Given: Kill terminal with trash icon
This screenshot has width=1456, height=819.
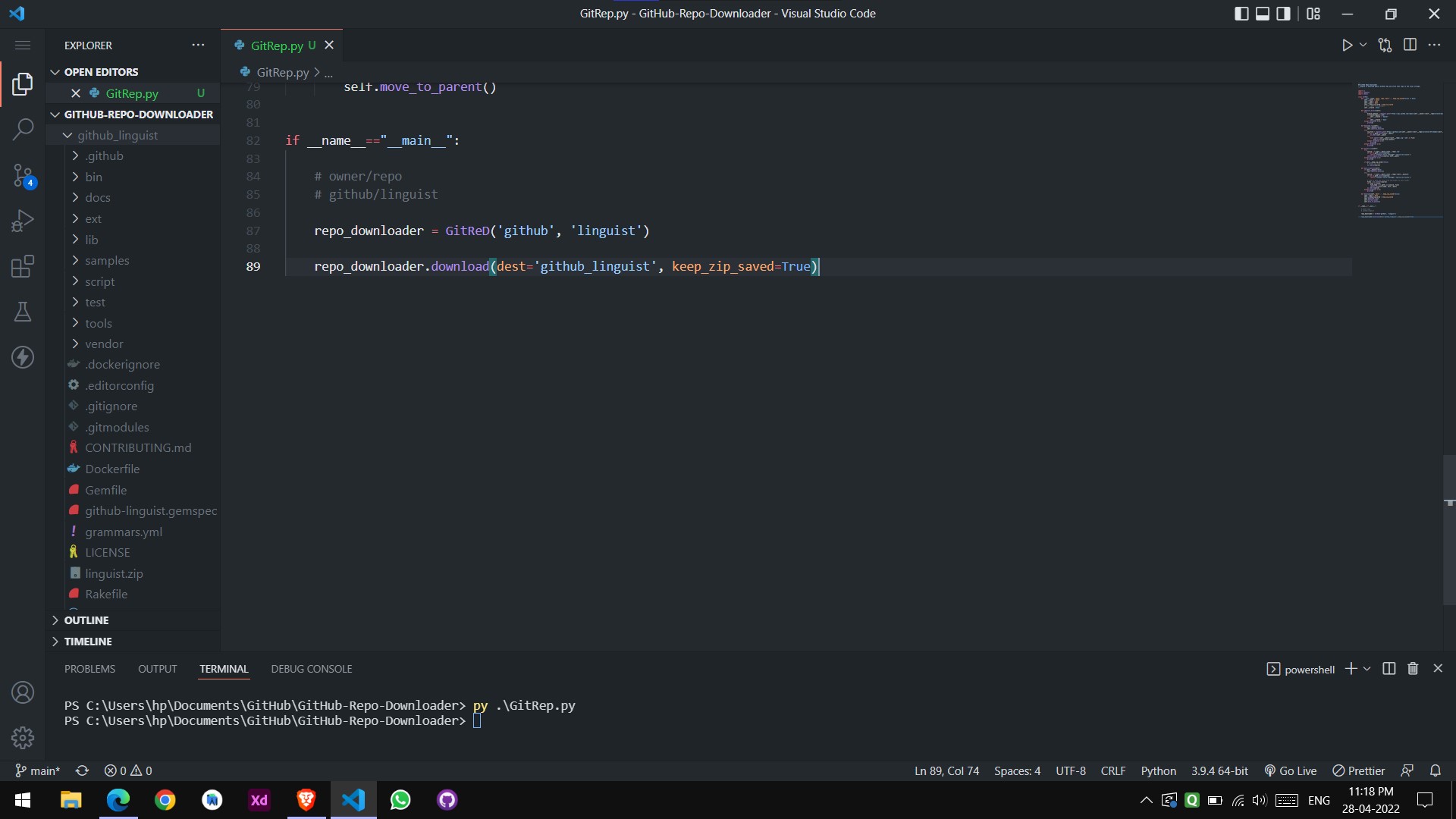Looking at the screenshot, I should click(1413, 669).
